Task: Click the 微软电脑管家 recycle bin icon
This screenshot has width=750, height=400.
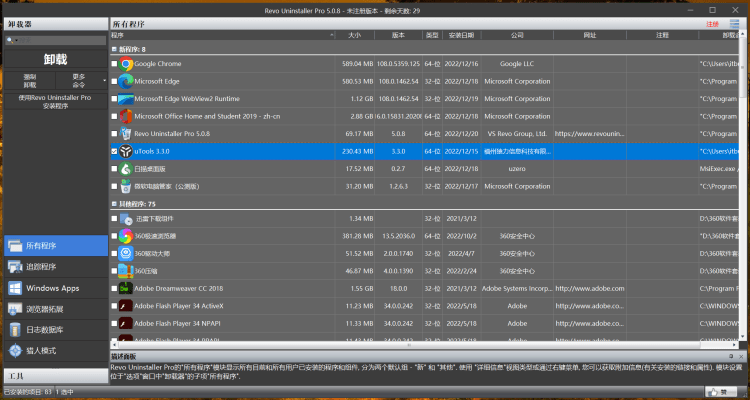Action: [126, 186]
